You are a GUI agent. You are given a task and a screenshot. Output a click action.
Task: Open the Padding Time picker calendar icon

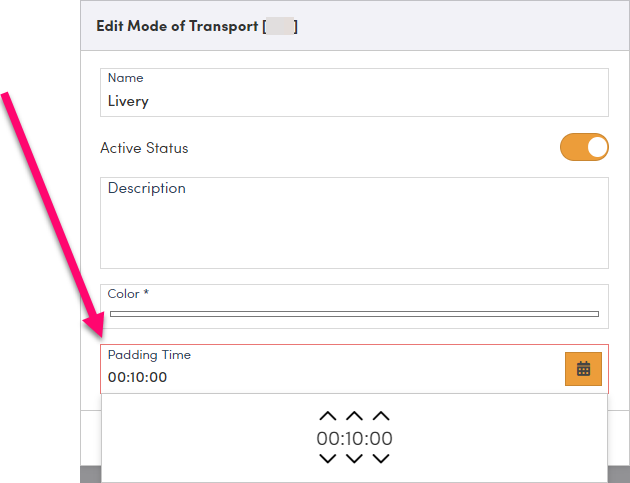583,369
